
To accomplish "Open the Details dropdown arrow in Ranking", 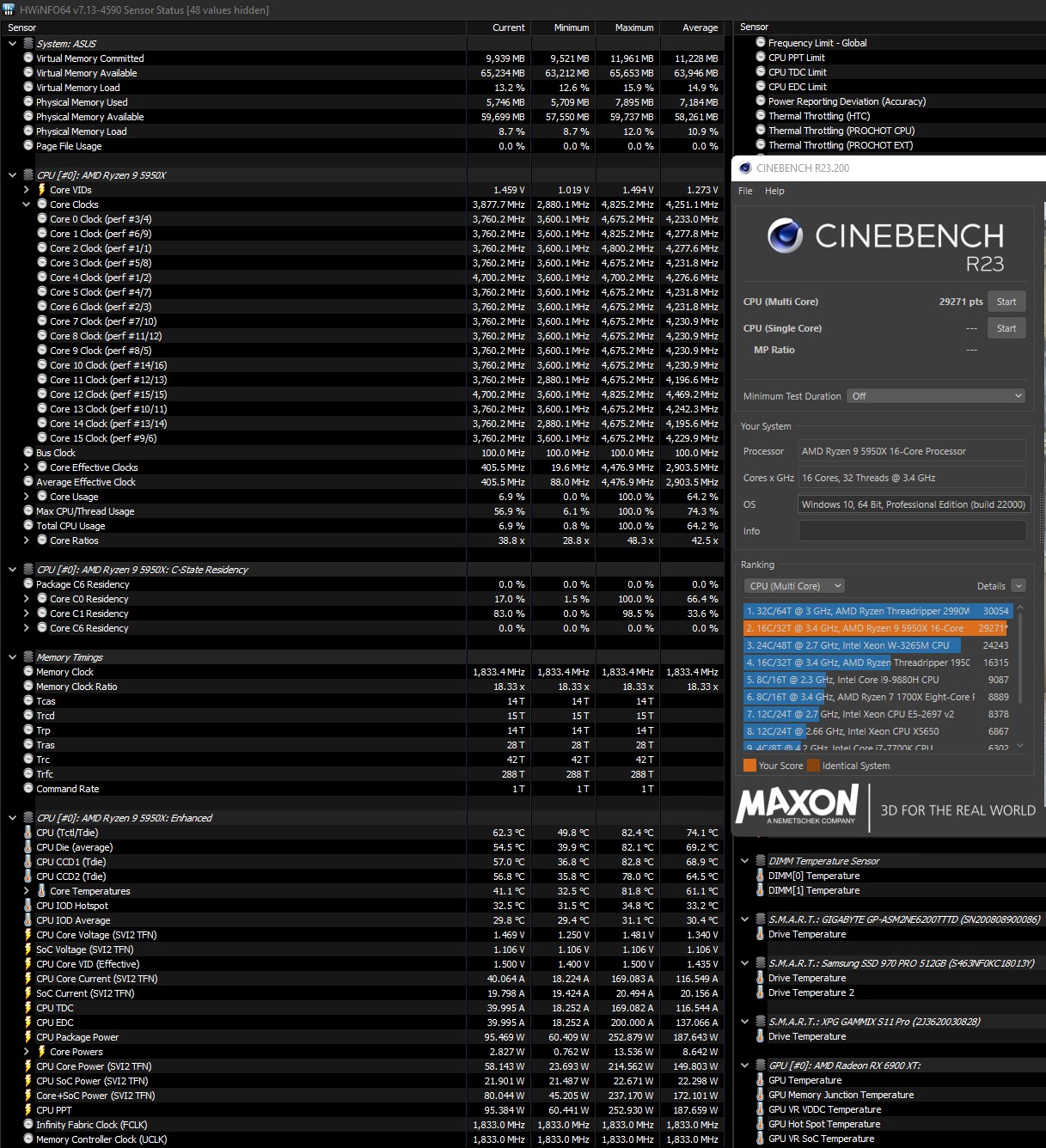I will click(x=1018, y=586).
